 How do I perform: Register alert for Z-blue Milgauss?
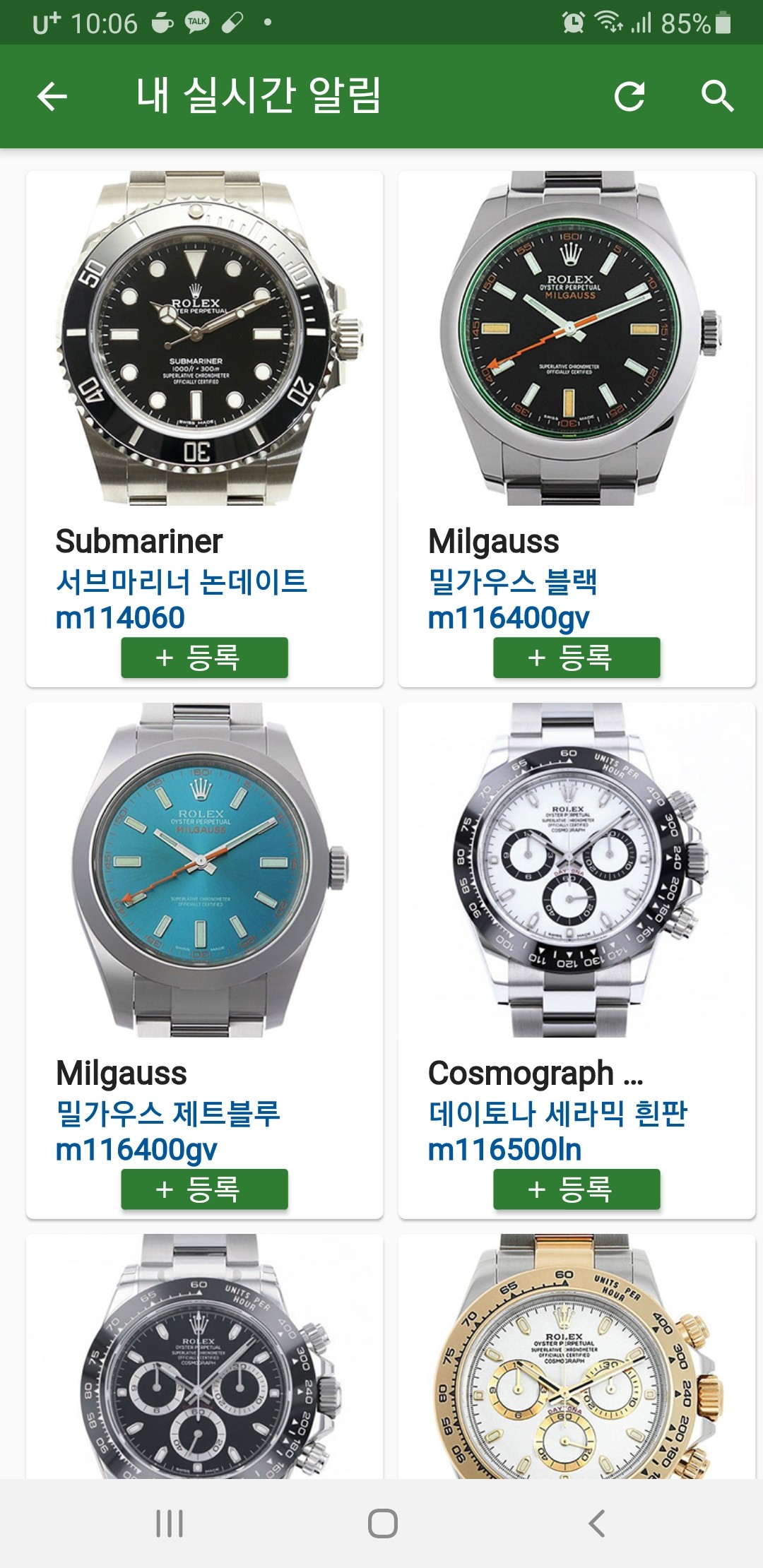pyautogui.click(x=204, y=1189)
